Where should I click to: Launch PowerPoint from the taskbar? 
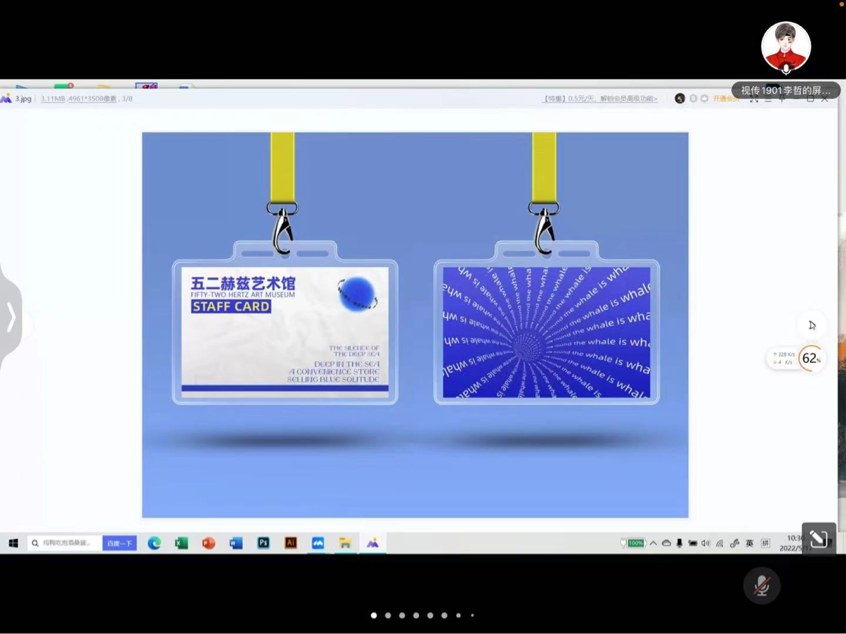tap(208, 543)
